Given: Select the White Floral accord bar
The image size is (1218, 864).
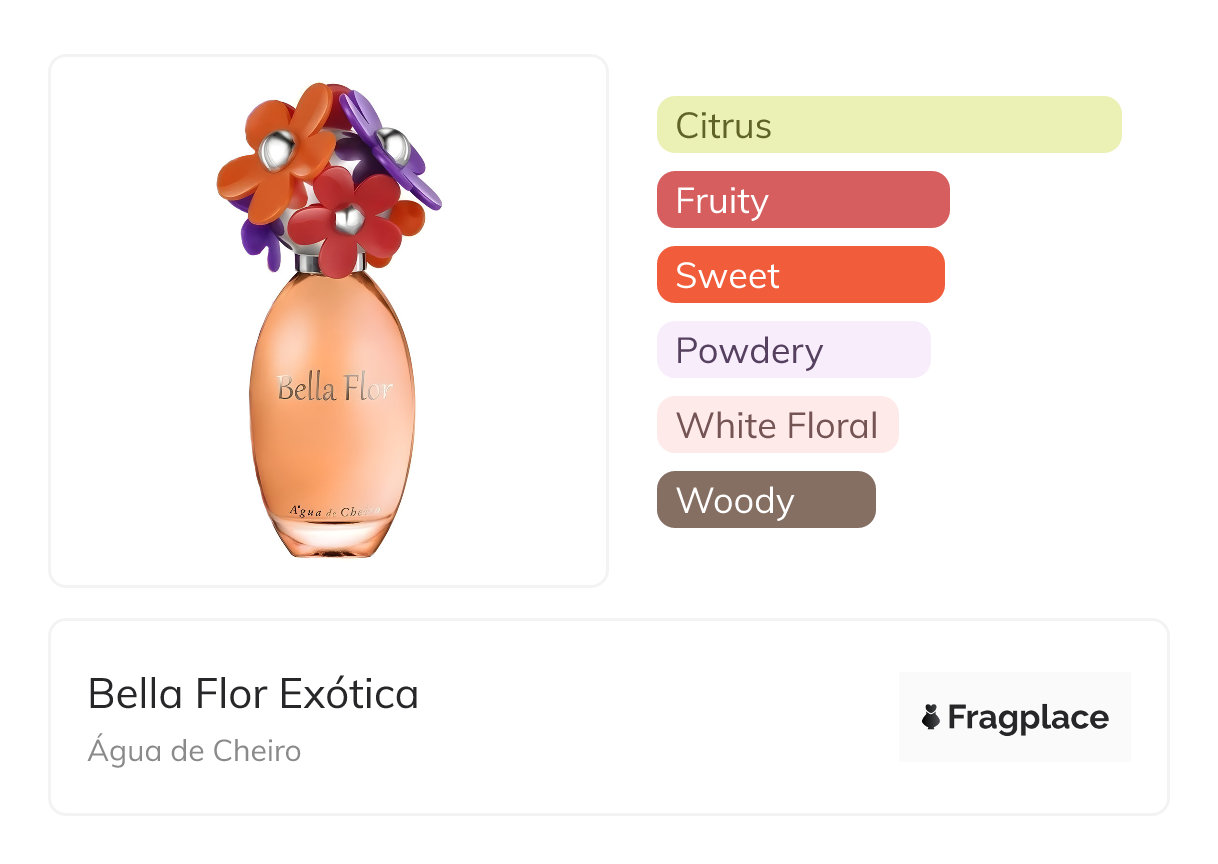Looking at the screenshot, I should coord(777,425).
